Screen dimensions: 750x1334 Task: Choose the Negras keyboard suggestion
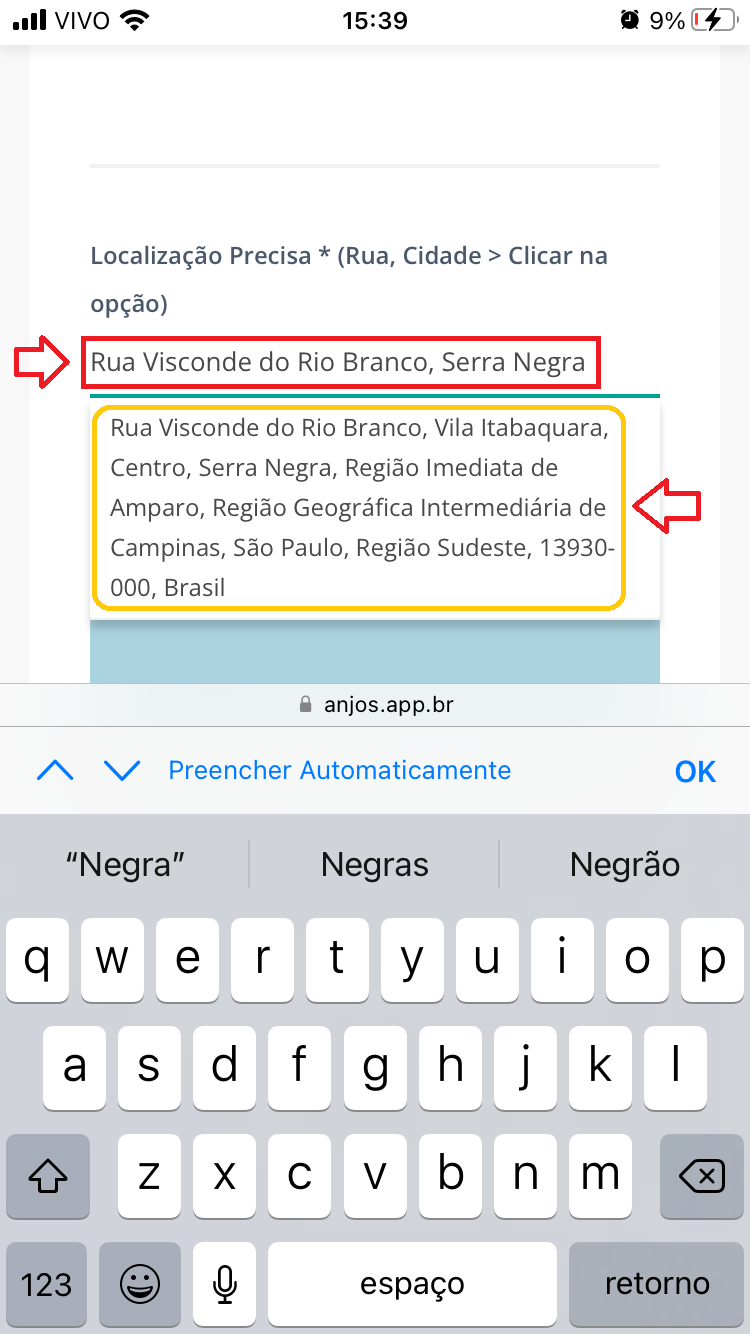pyautogui.click(x=375, y=864)
